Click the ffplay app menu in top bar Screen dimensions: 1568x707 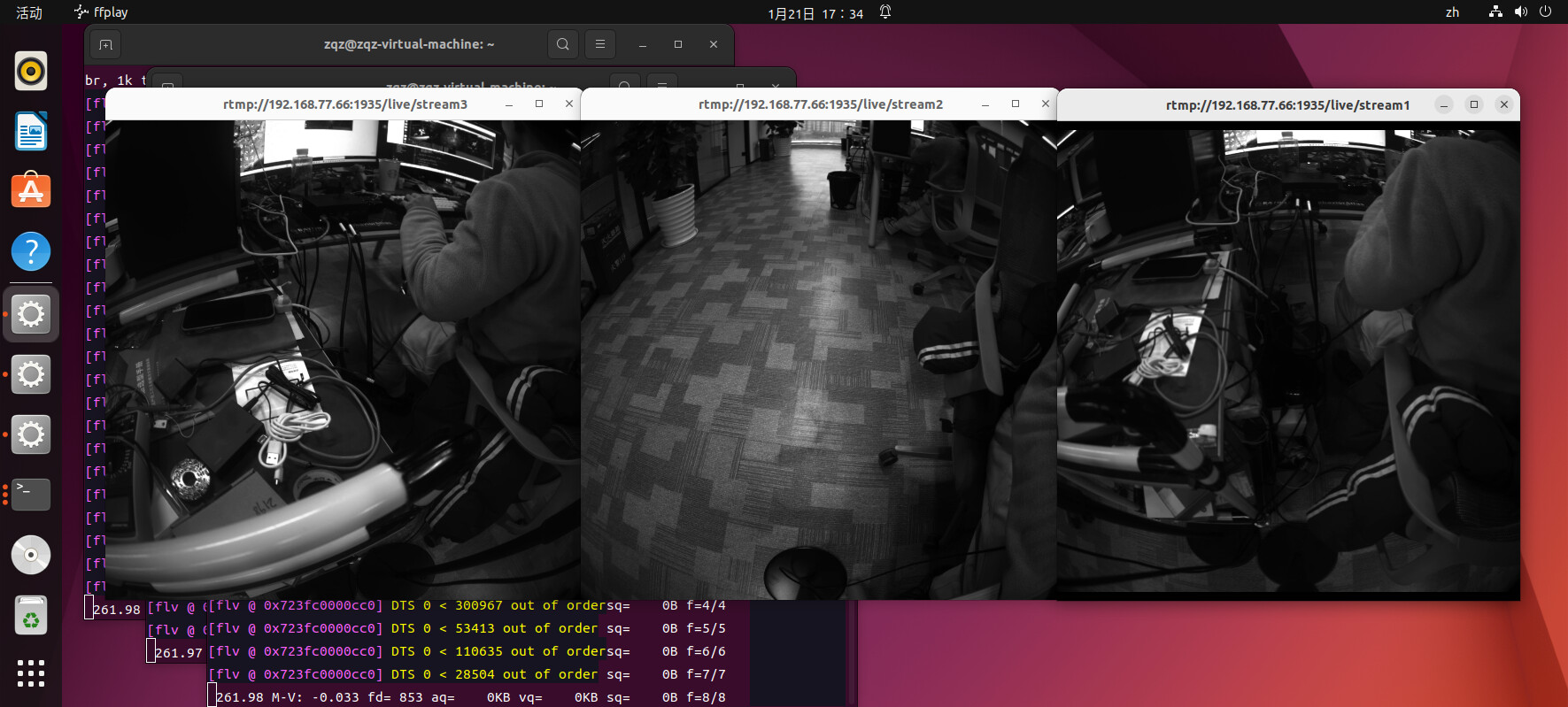102,12
